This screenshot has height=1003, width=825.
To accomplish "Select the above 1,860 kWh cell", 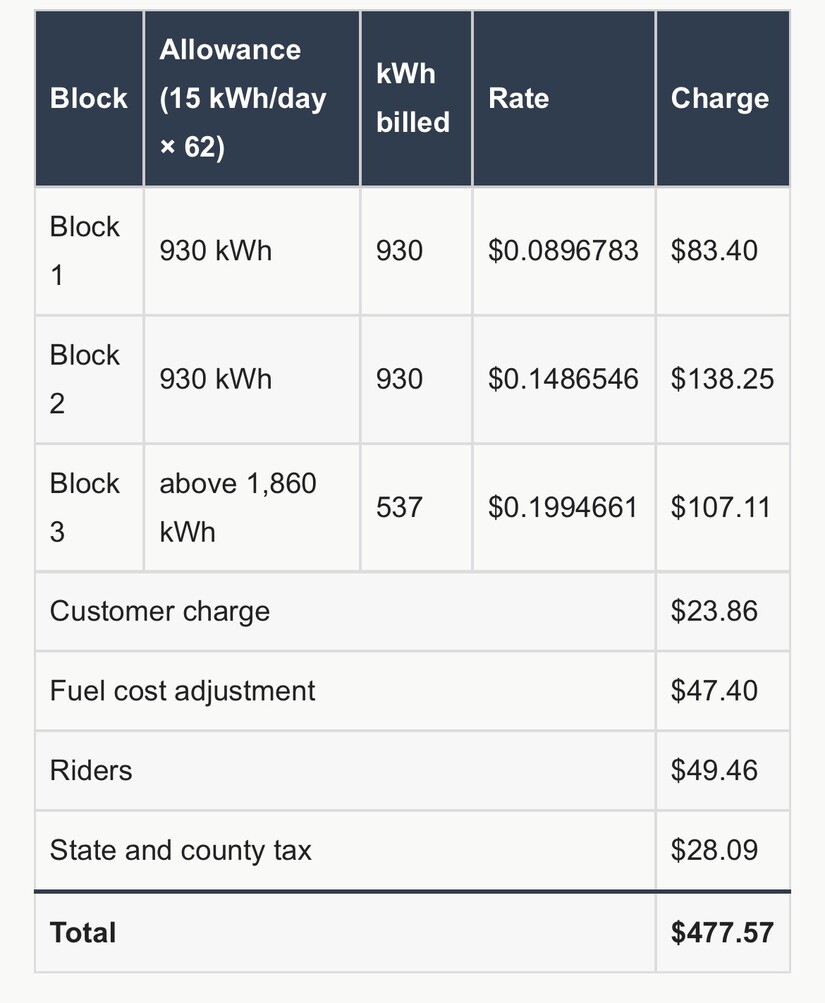I will click(x=252, y=507).
